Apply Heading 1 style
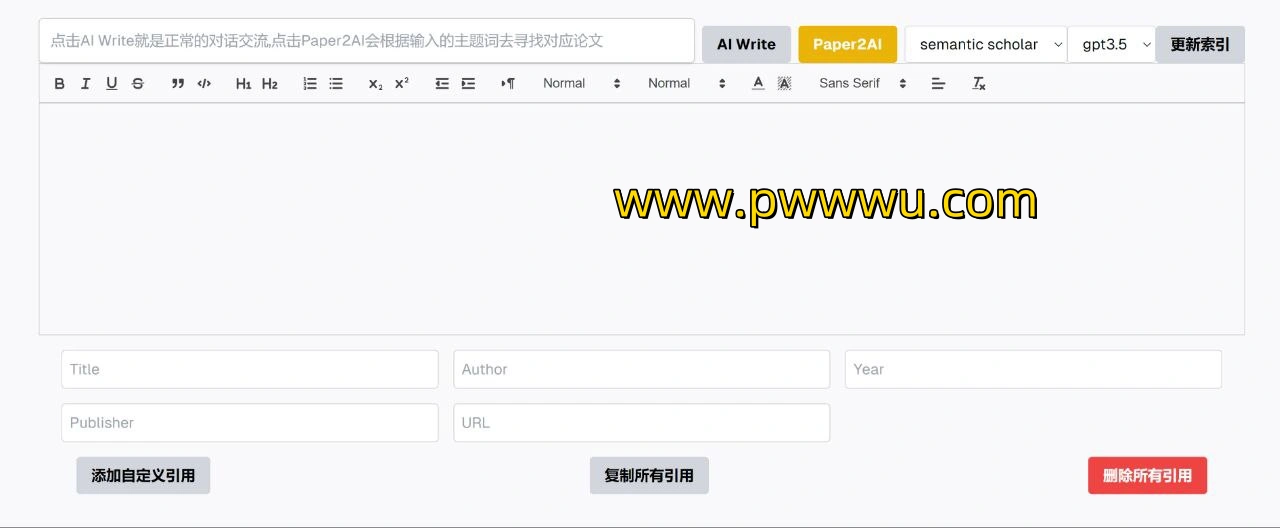 243,84
